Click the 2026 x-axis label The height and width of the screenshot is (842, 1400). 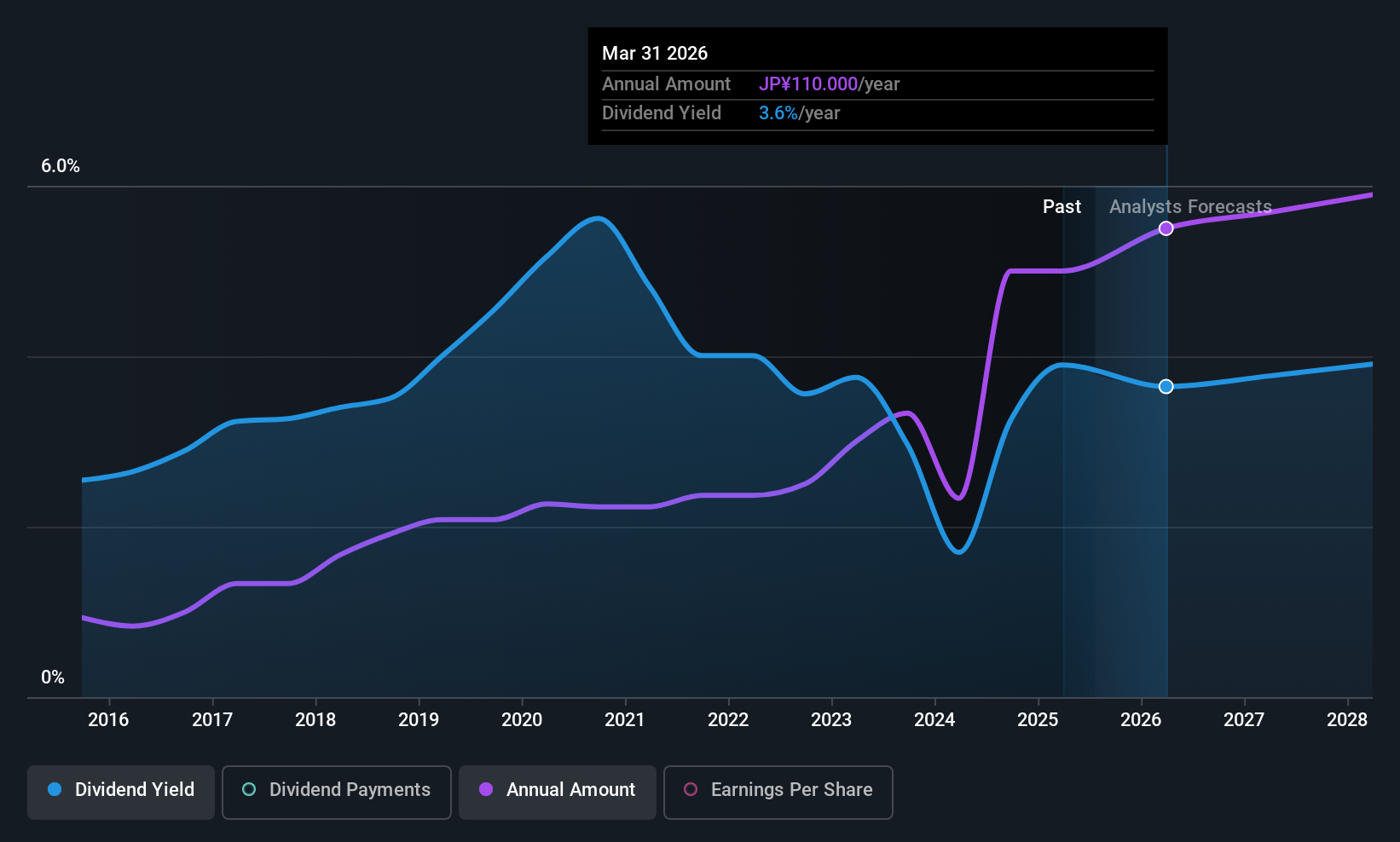[1141, 720]
